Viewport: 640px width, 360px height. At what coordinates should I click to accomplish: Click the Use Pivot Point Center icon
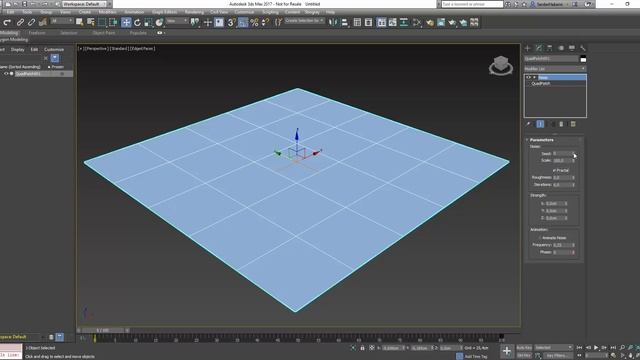tap(195, 22)
